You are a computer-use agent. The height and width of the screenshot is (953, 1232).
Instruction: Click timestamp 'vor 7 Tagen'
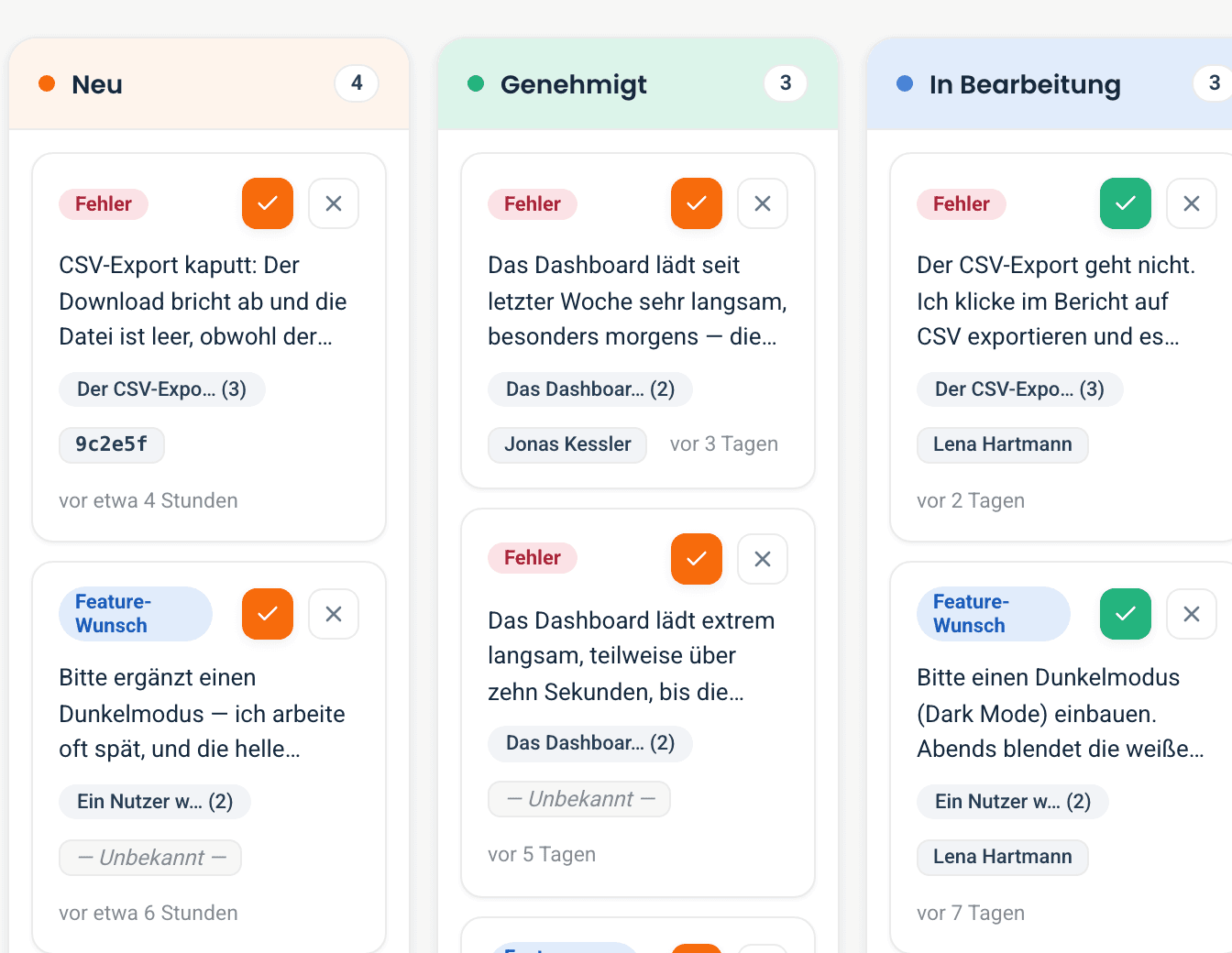coord(971,913)
